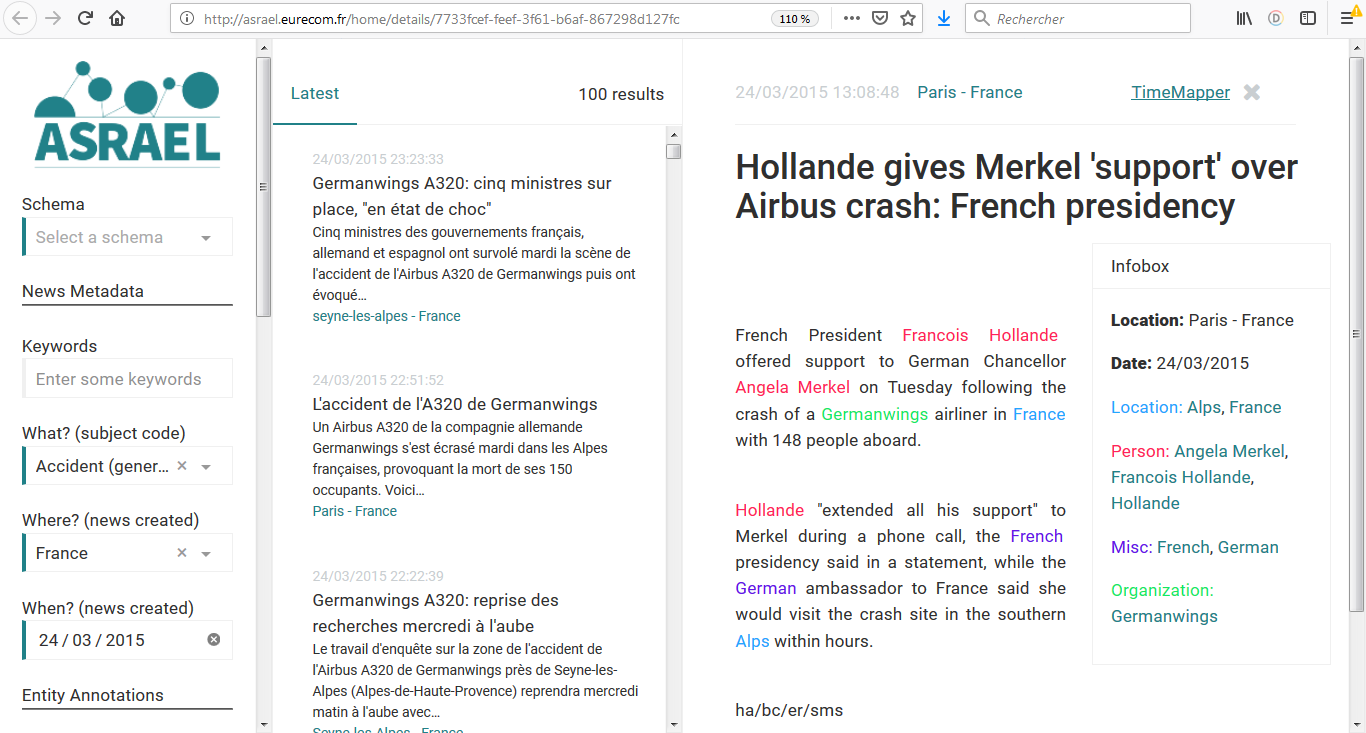Click the 100 results count text
This screenshot has height=733, width=1366.
[621, 94]
